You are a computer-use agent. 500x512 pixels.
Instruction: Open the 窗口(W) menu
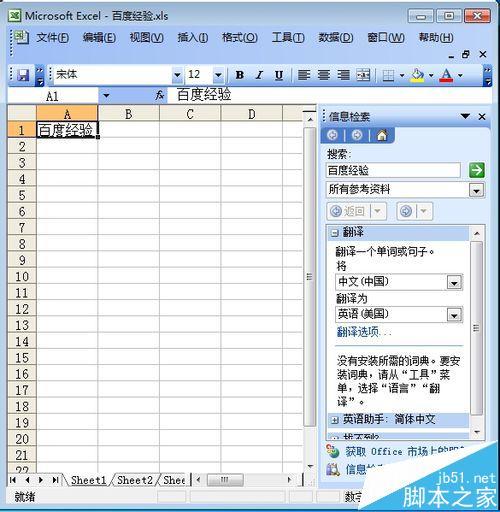[386, 37]
